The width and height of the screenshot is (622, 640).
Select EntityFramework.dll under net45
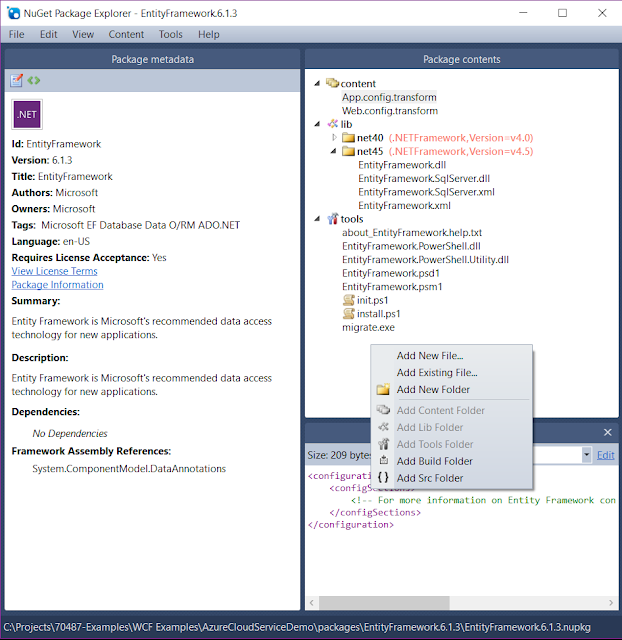pos(402,165)
